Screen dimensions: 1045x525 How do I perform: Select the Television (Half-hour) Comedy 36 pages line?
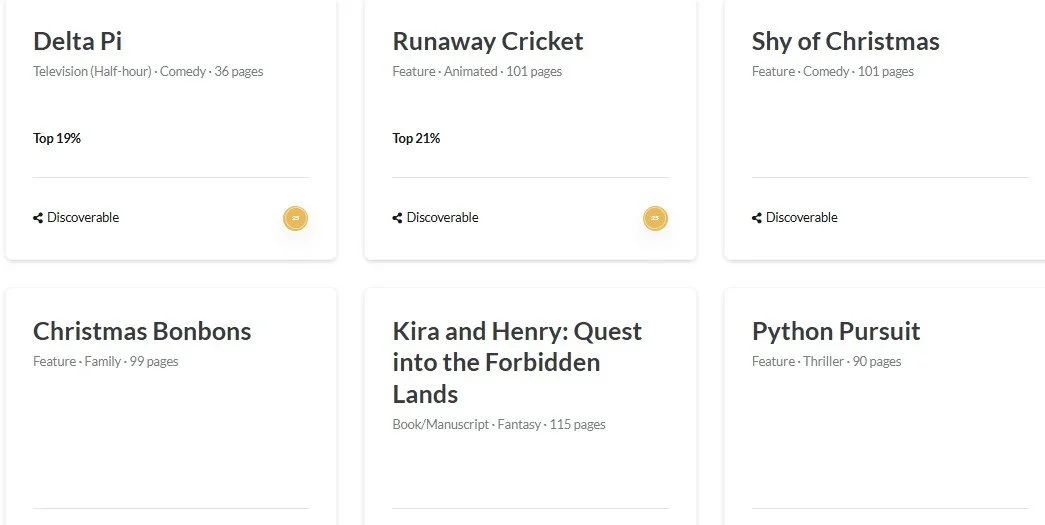point(148,71)
